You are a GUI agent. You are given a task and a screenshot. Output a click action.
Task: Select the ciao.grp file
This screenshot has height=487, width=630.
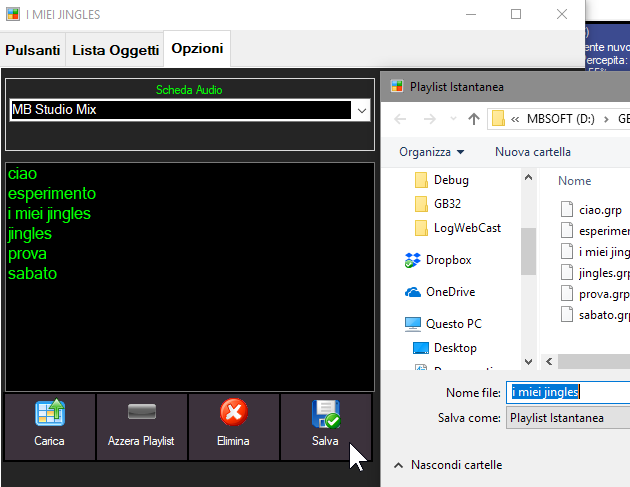tap(600, 210)
